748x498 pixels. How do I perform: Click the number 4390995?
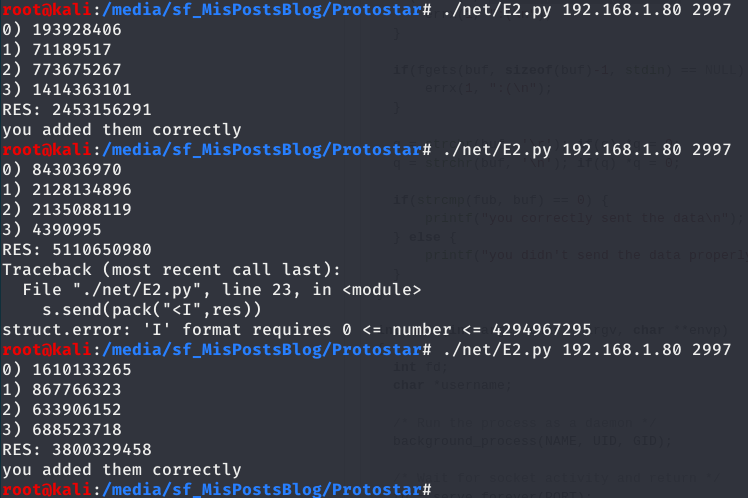coord(67,229)
